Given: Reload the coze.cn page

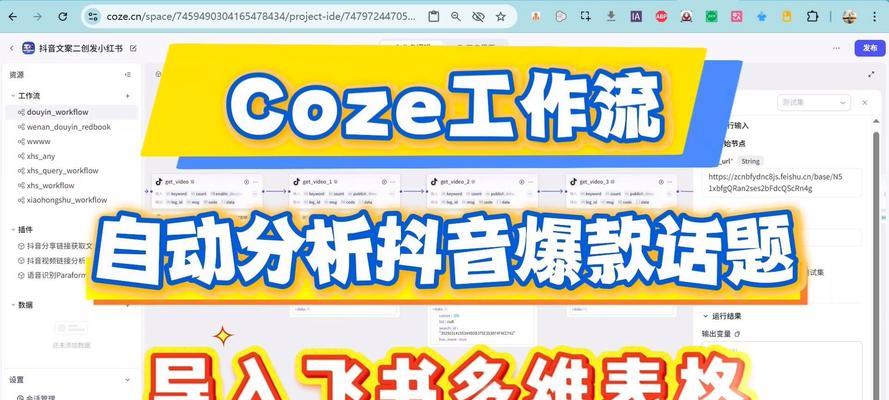Looking at the screenshot, I should pos(63,17).
